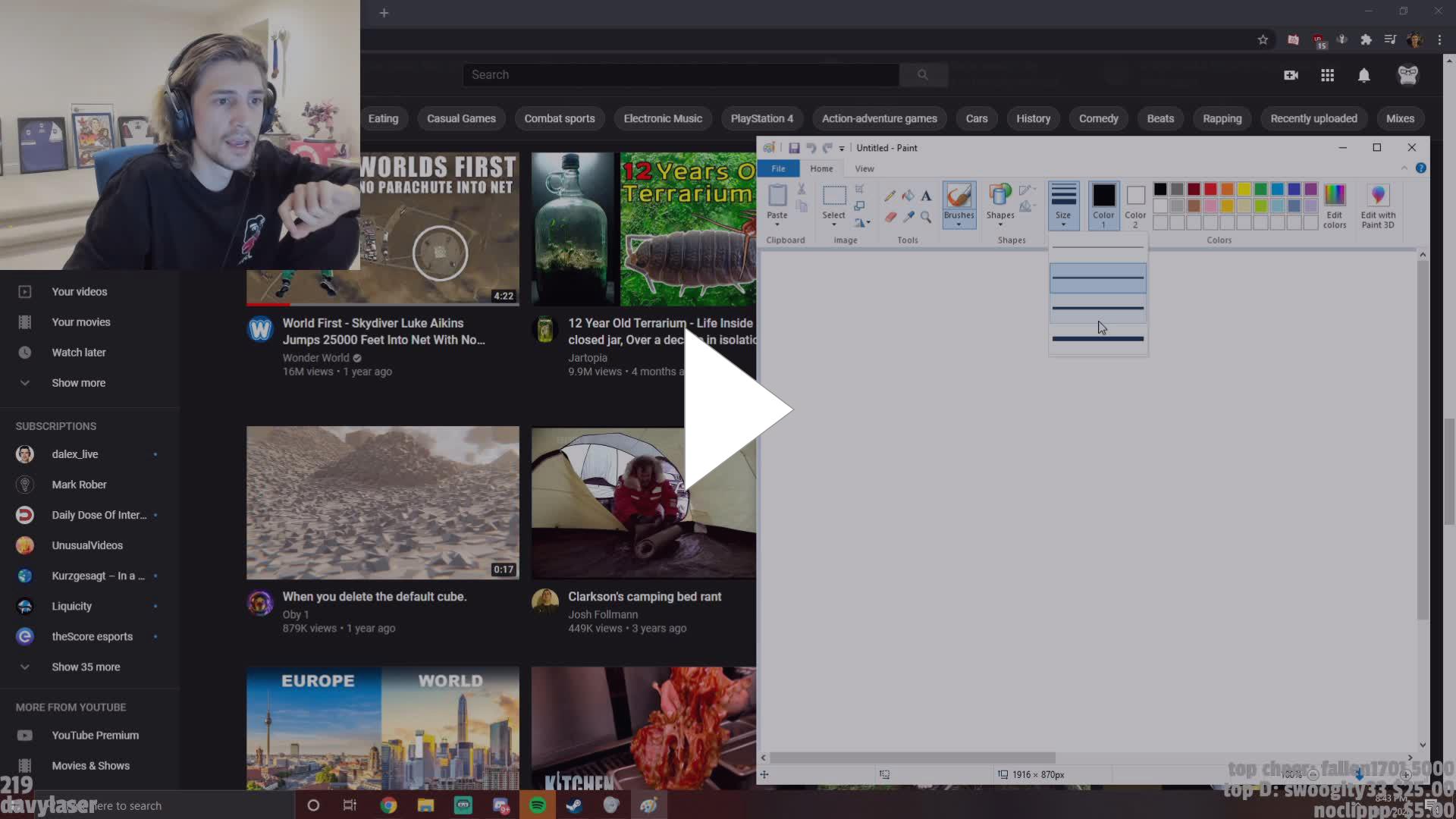1456x819 pixels.
Task: Open Spotify from the taskbar
Action: (538, 805)
